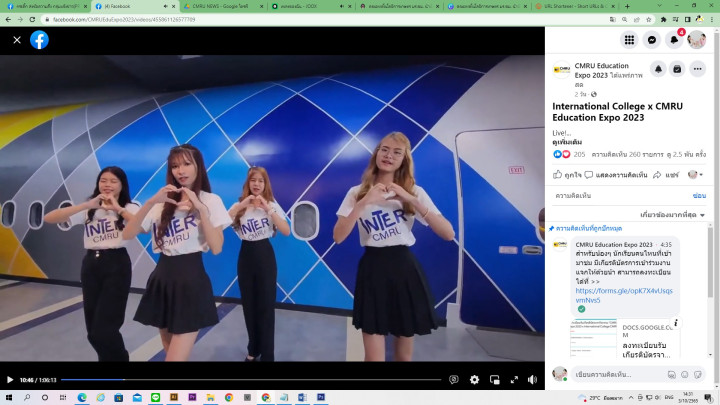
Task: Insert a GIF in the comment box
Action: click(x=672, y=375)
